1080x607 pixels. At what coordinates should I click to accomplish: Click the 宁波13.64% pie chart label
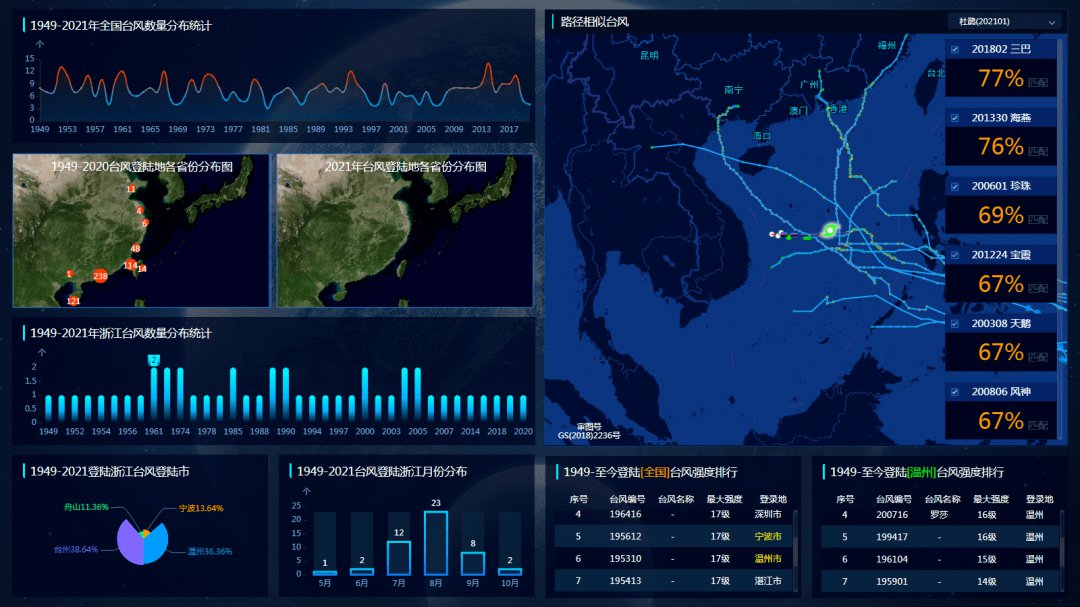[200, 508]
